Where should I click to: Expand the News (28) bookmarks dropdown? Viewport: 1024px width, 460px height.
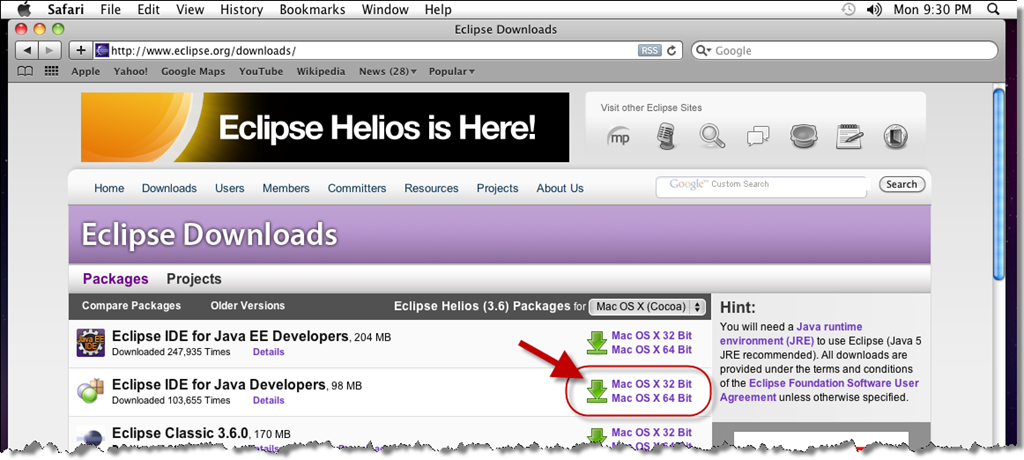[387, 71]
